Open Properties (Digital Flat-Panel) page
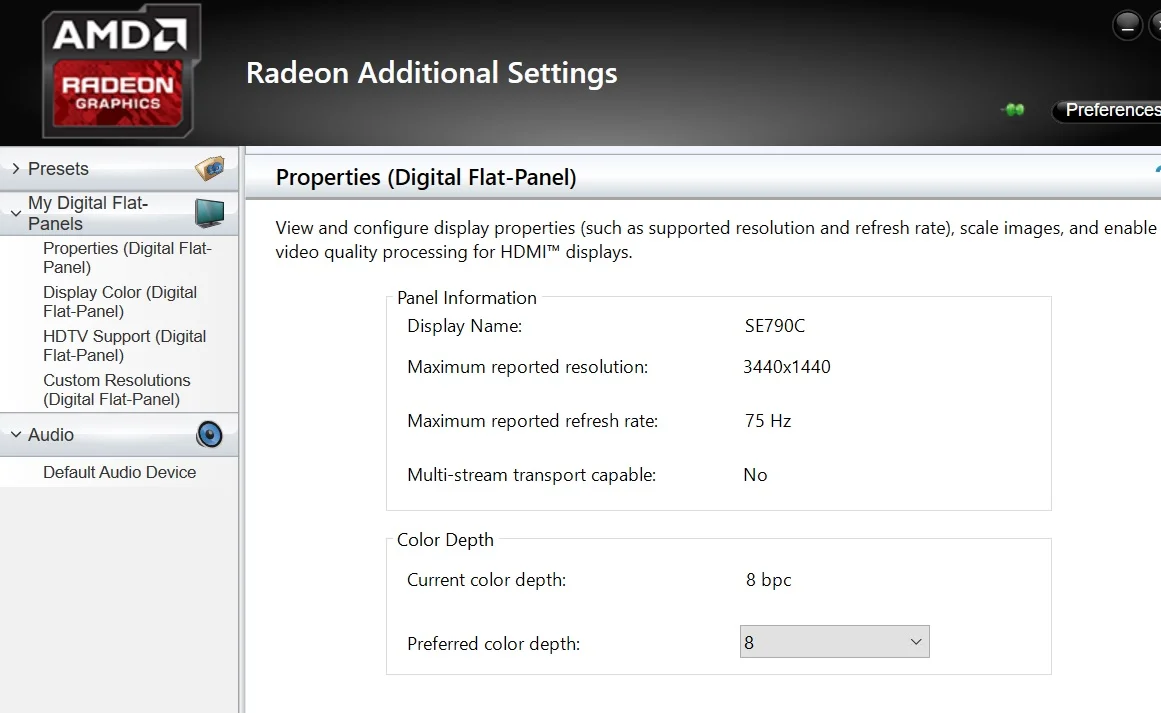The image size is (1161, 713). [x=127, y=258]
